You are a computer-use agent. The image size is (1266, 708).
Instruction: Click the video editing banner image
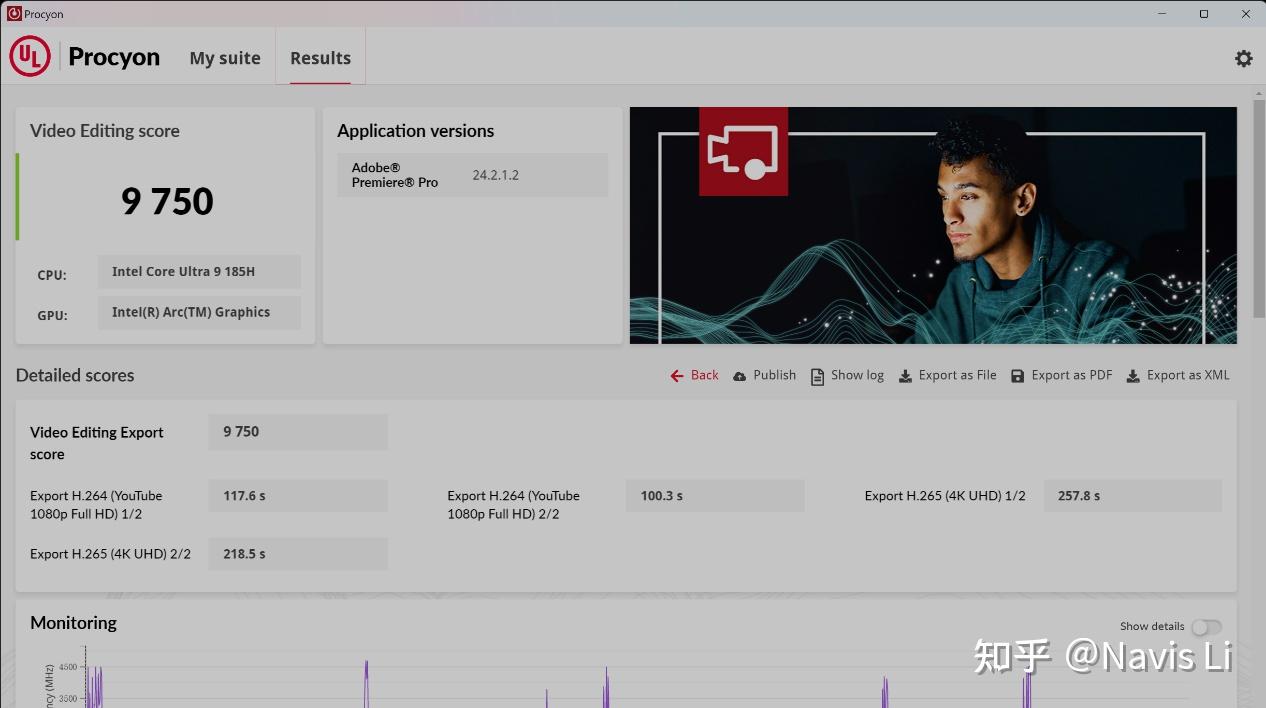click(933, 225)
